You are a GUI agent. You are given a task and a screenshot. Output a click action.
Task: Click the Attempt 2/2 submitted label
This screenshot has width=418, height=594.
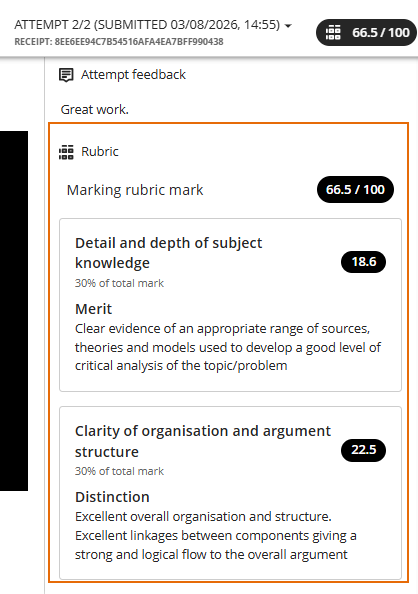147,25
